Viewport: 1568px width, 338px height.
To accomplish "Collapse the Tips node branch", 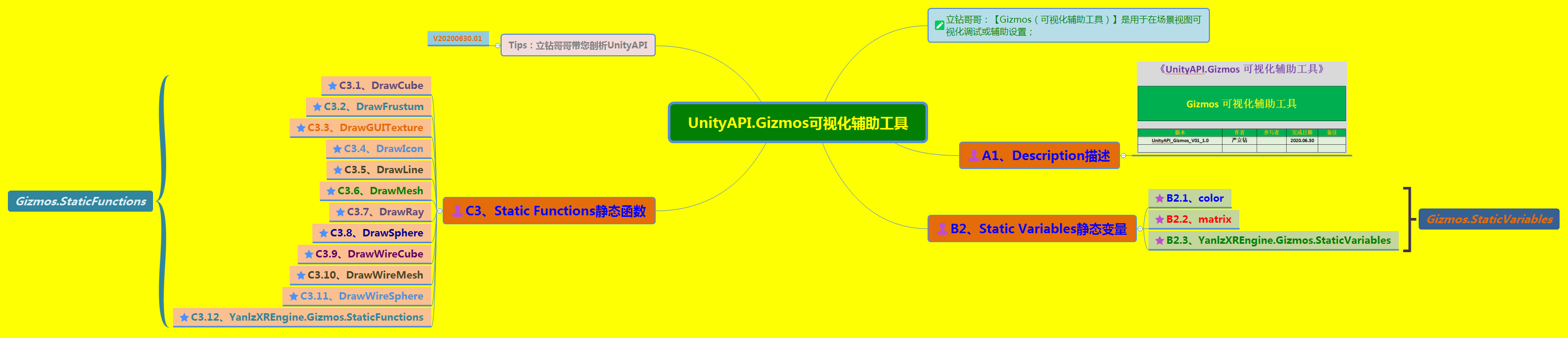I will 497,46.
